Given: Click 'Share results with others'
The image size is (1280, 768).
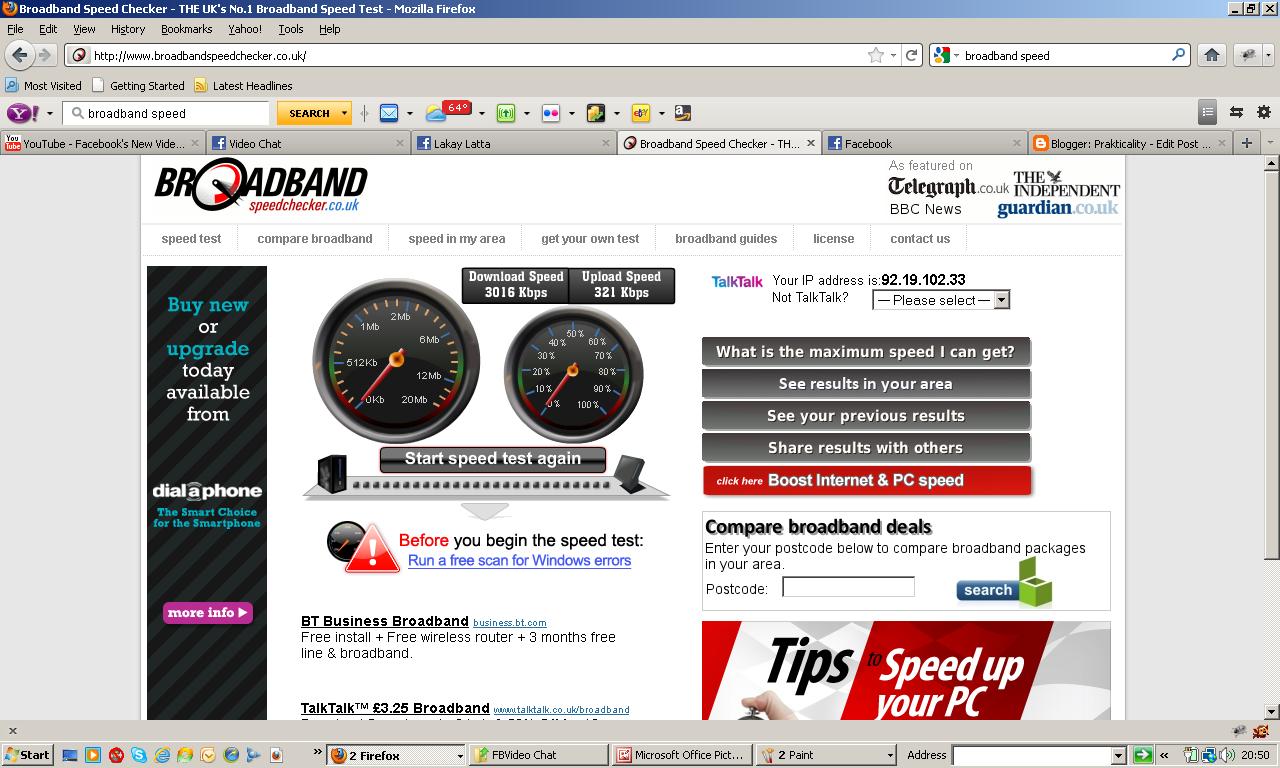Looking at the screenshot, I should click(x=866, y=448).
